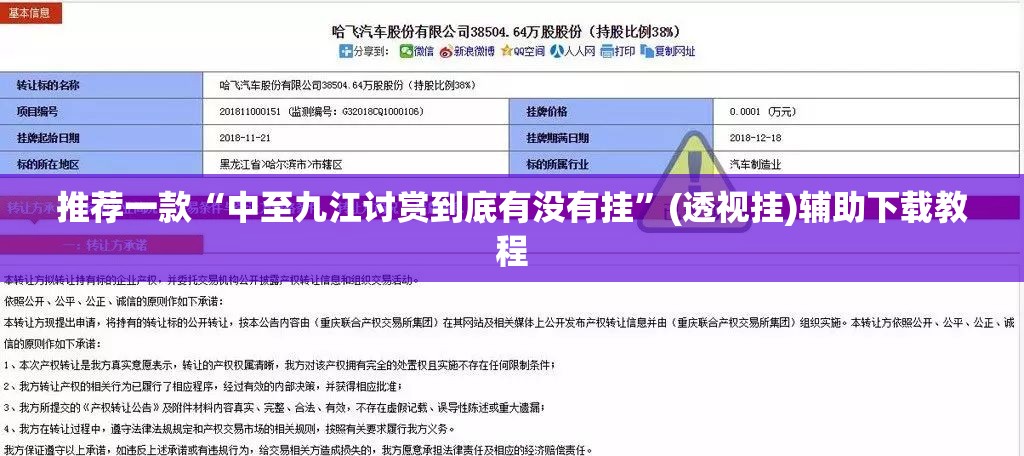Click the start date 2018-11-21
This screenshot has height=456, width=1024.
pos(245,138)
